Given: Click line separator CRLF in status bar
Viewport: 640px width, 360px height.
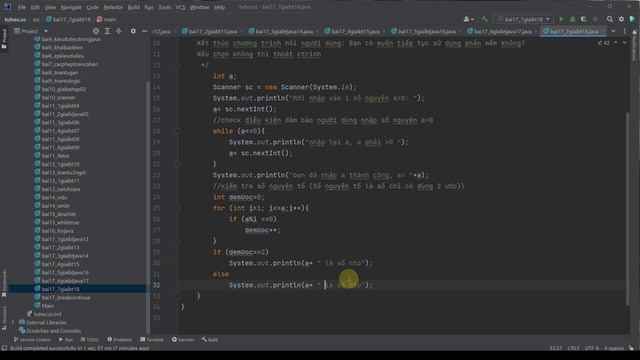Looking at the screenshot, I should click(573, 348).
